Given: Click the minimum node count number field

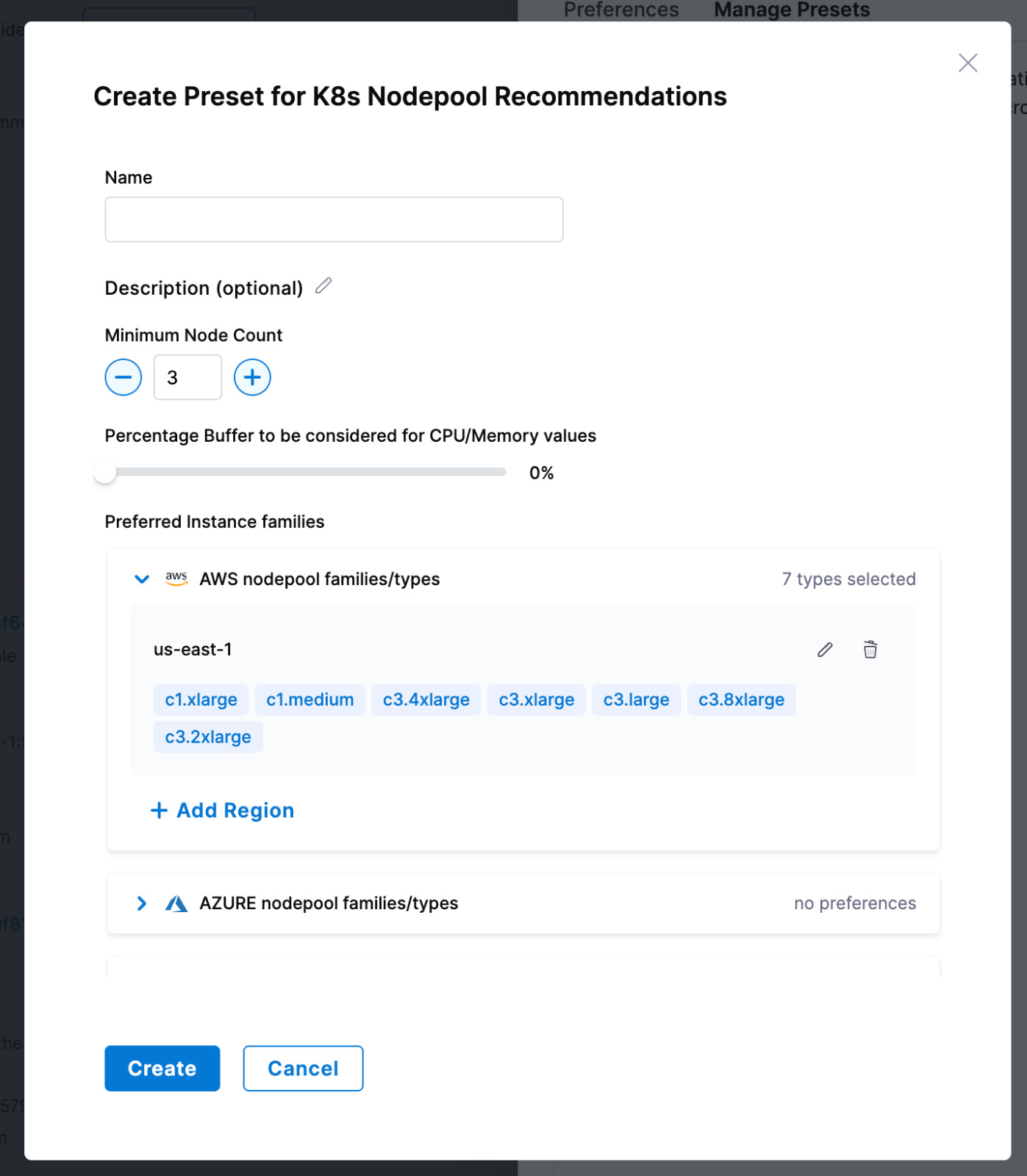Looking at the screenshot, I should 187,378.
